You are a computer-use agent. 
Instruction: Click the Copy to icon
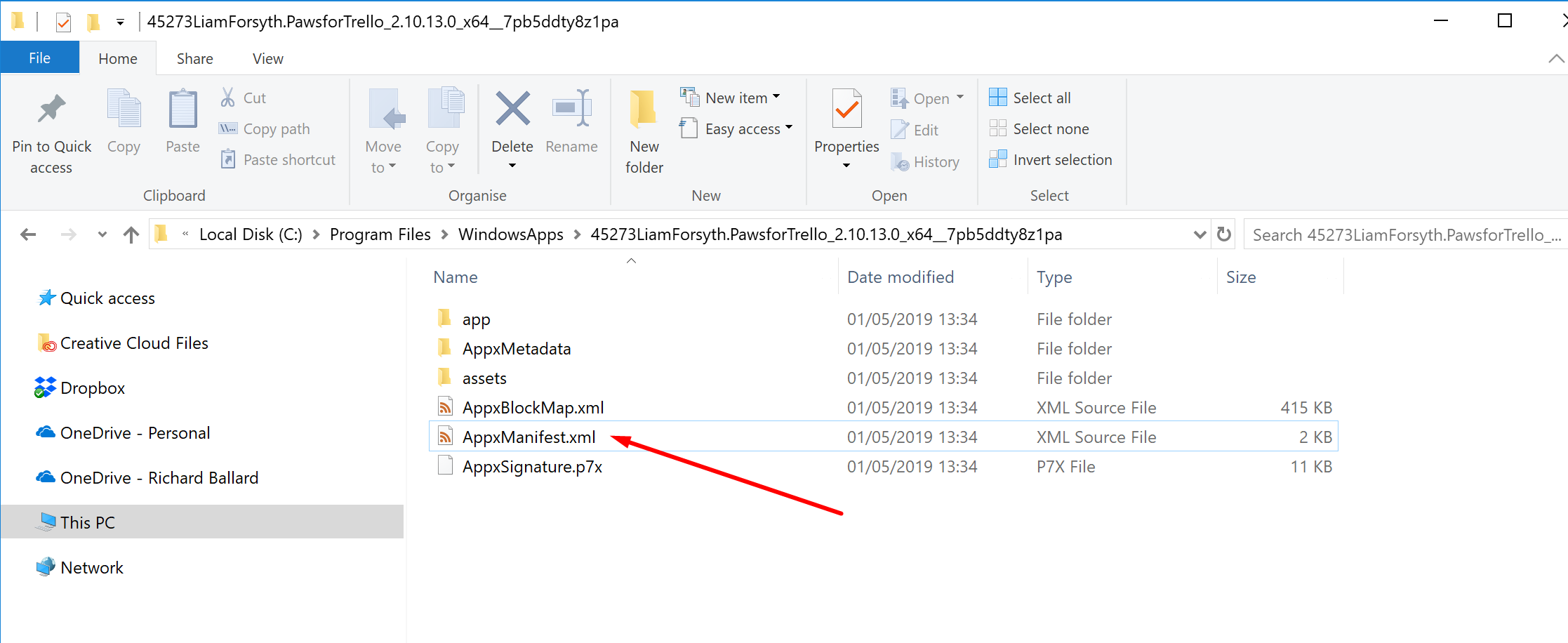tap(446, 107)
